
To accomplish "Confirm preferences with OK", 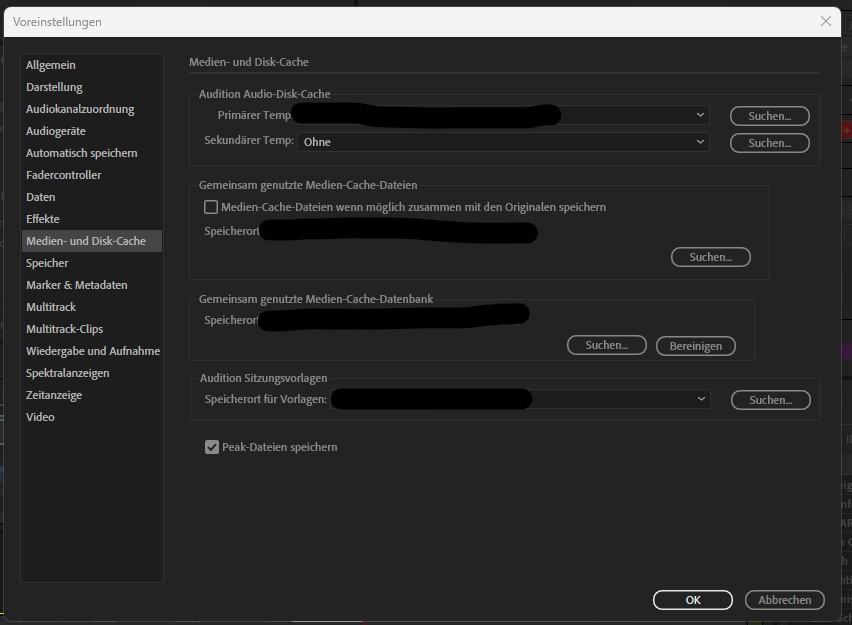I will (693, 599).
